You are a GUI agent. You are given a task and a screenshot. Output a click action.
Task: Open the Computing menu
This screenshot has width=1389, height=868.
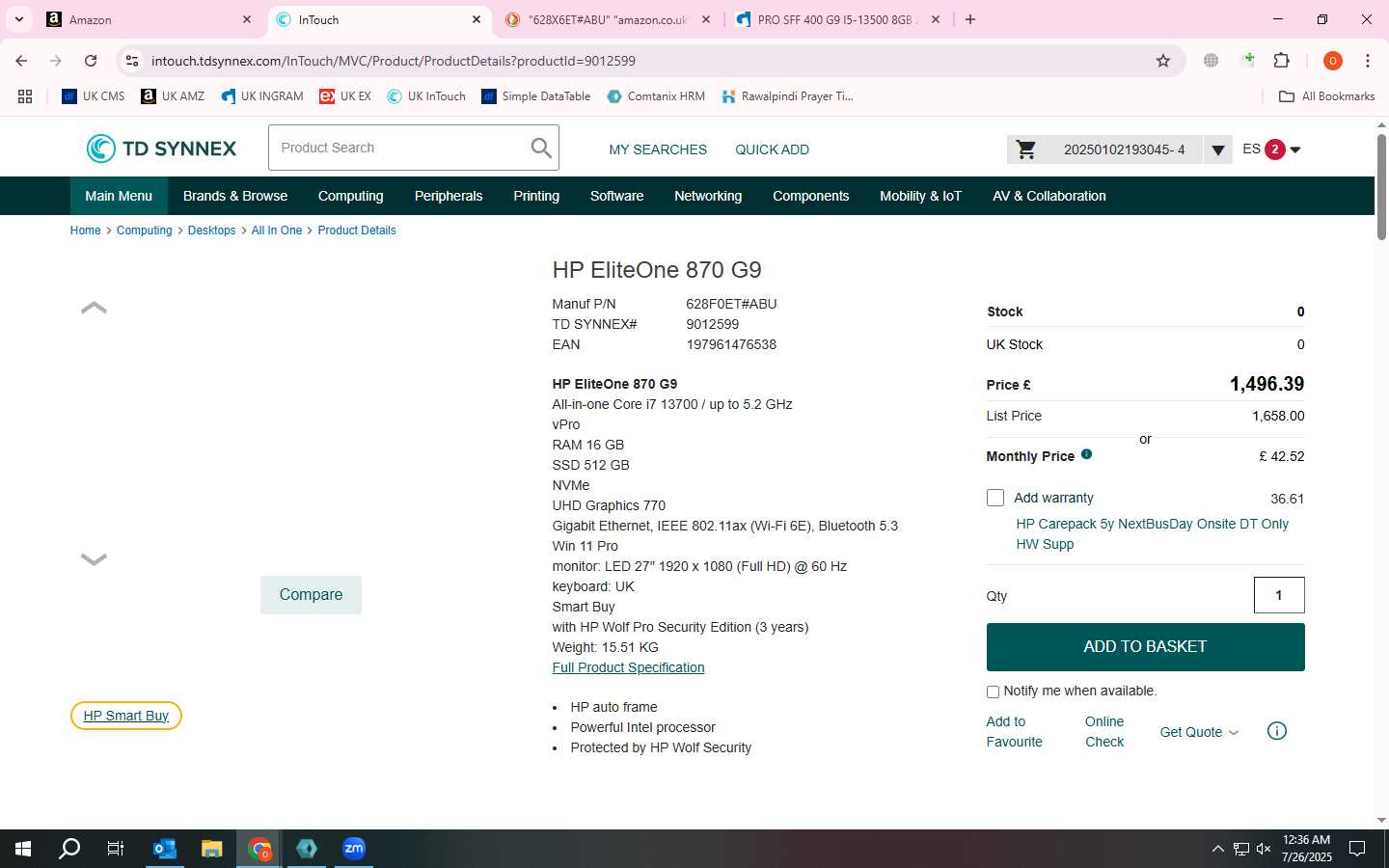coord(351,196)
